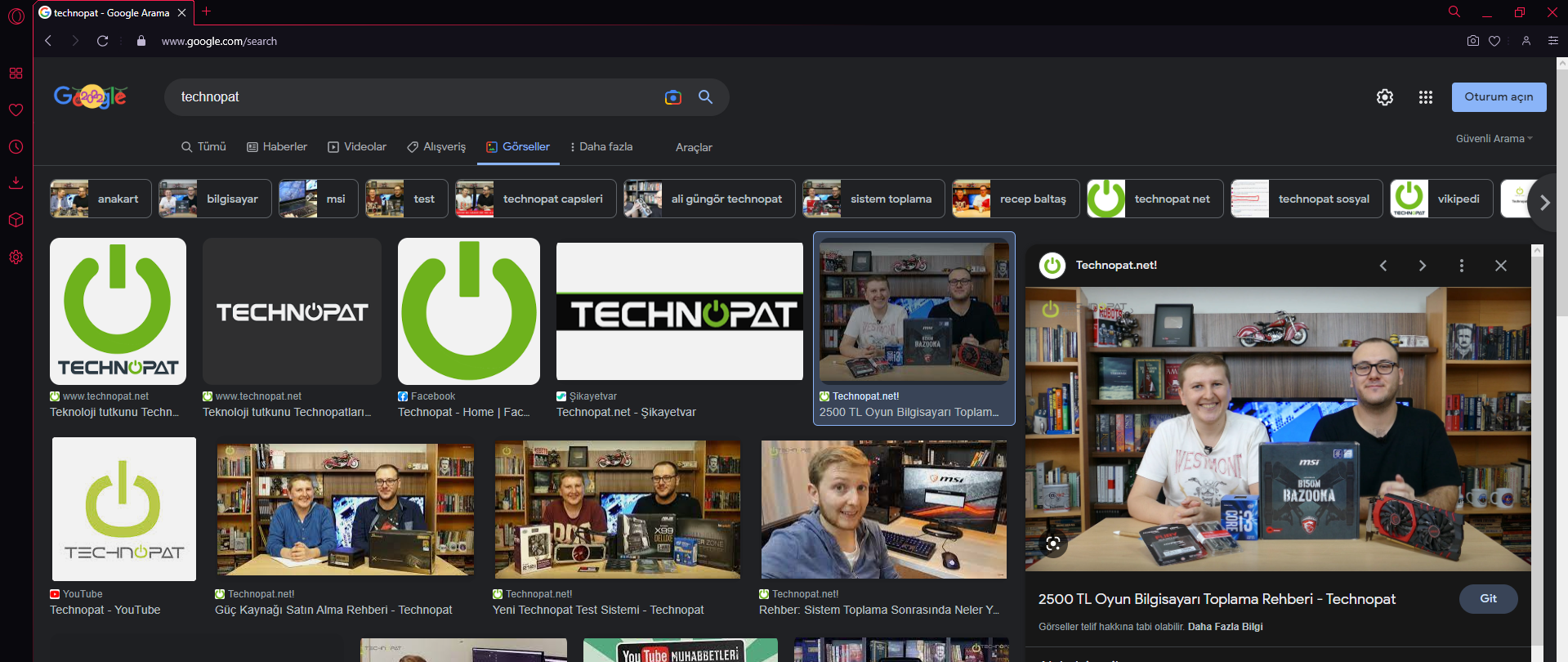Submit search with magnifier icon
The image size is (1568, 662).
coord(705,97)
